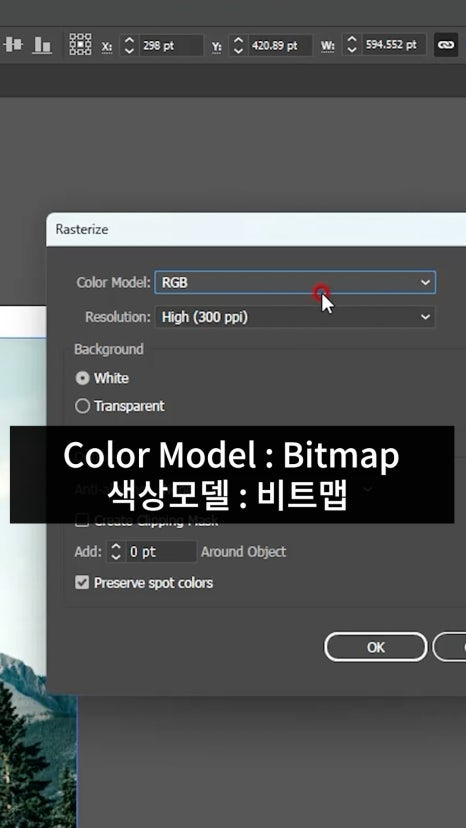Click the vertical align bottom icon
Viewport: 466px width, 828px height.
pyautogui.click(x=41, y=44)
